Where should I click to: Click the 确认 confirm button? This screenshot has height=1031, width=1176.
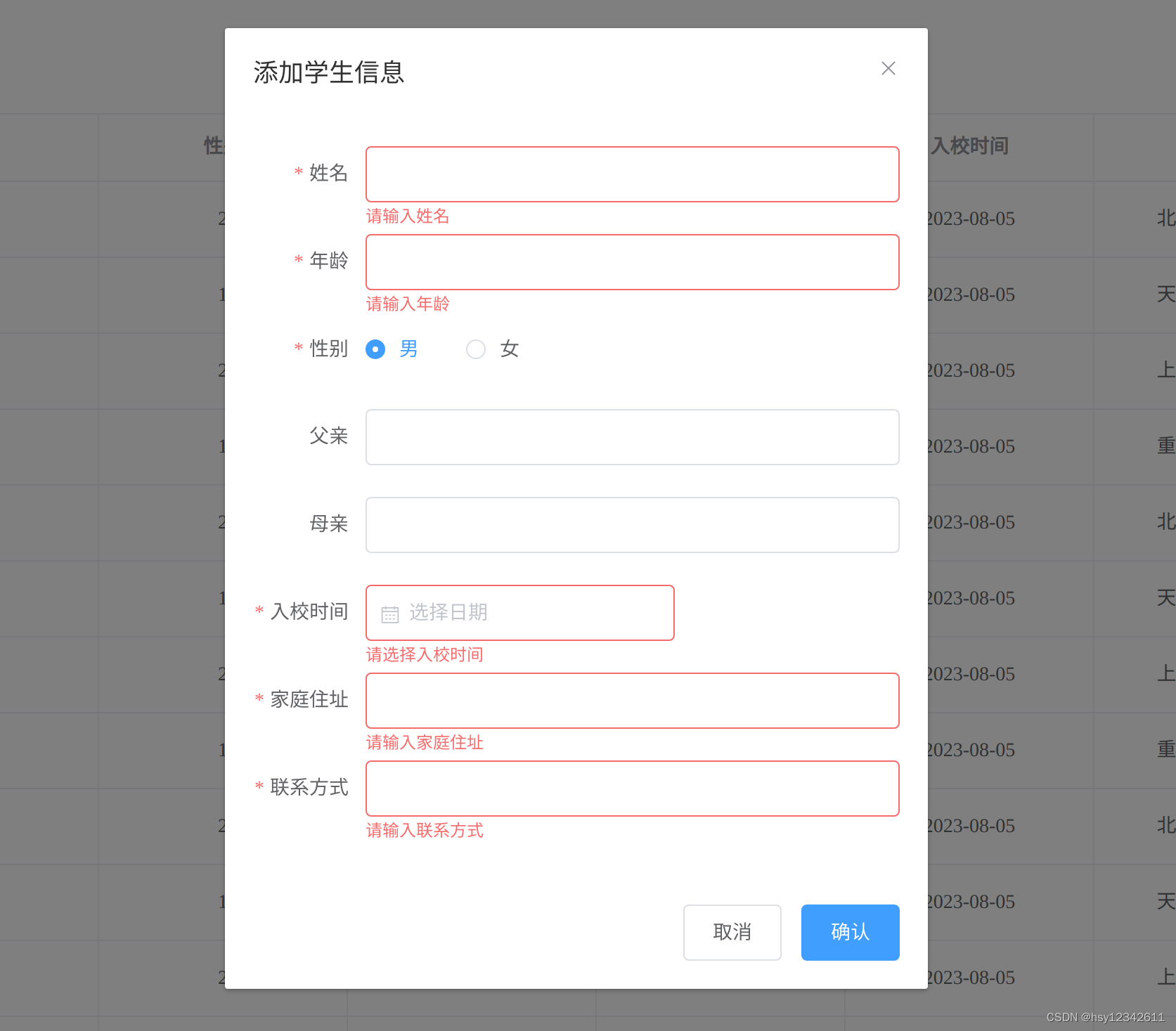pos(849,932)
